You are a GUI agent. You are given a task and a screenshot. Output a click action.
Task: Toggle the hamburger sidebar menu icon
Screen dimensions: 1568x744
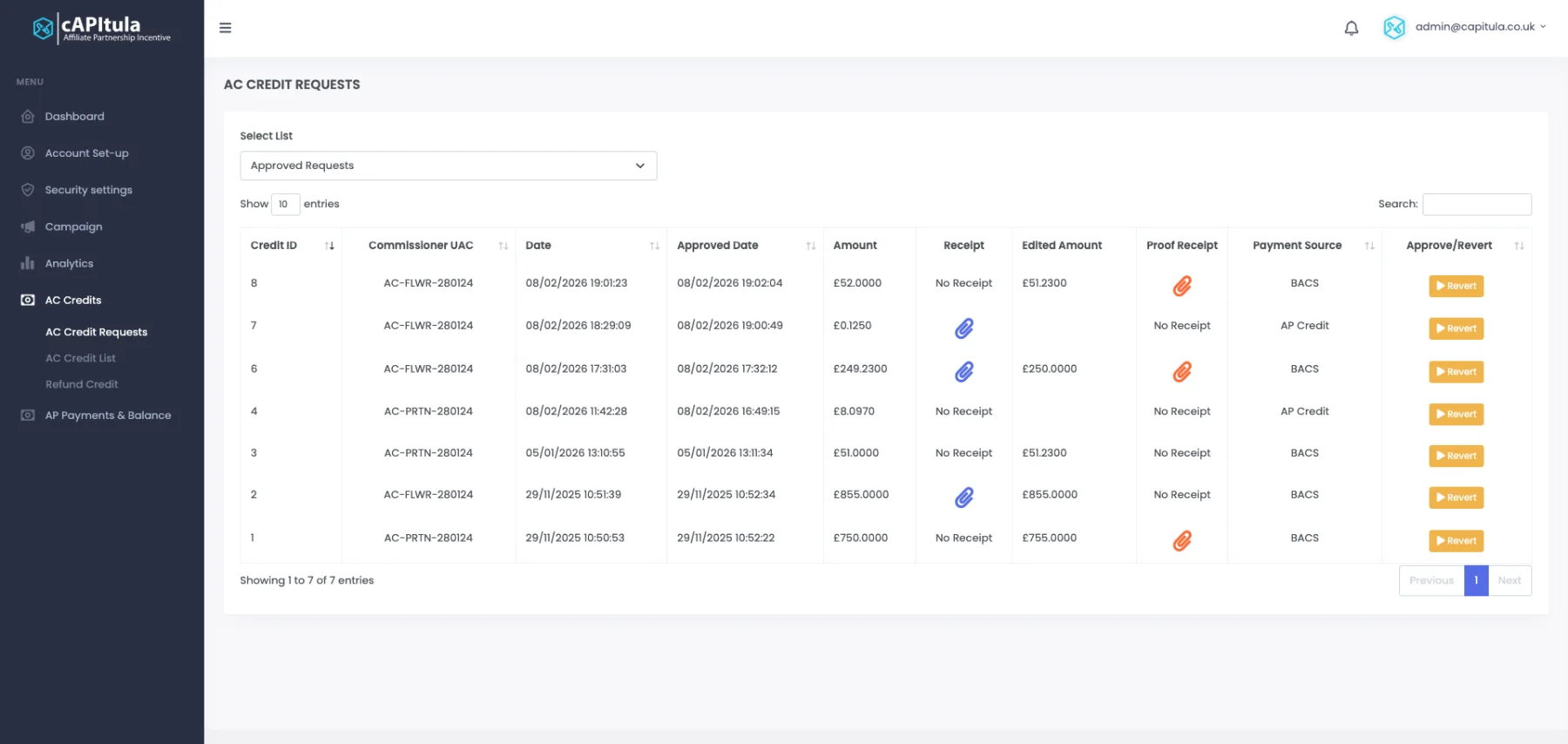(225, 28)
